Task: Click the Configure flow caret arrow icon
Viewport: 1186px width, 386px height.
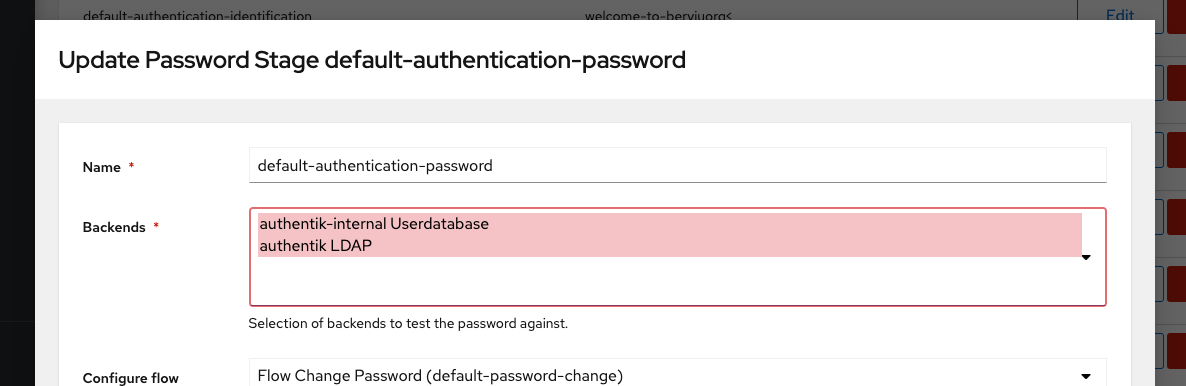Action: 1086,376
